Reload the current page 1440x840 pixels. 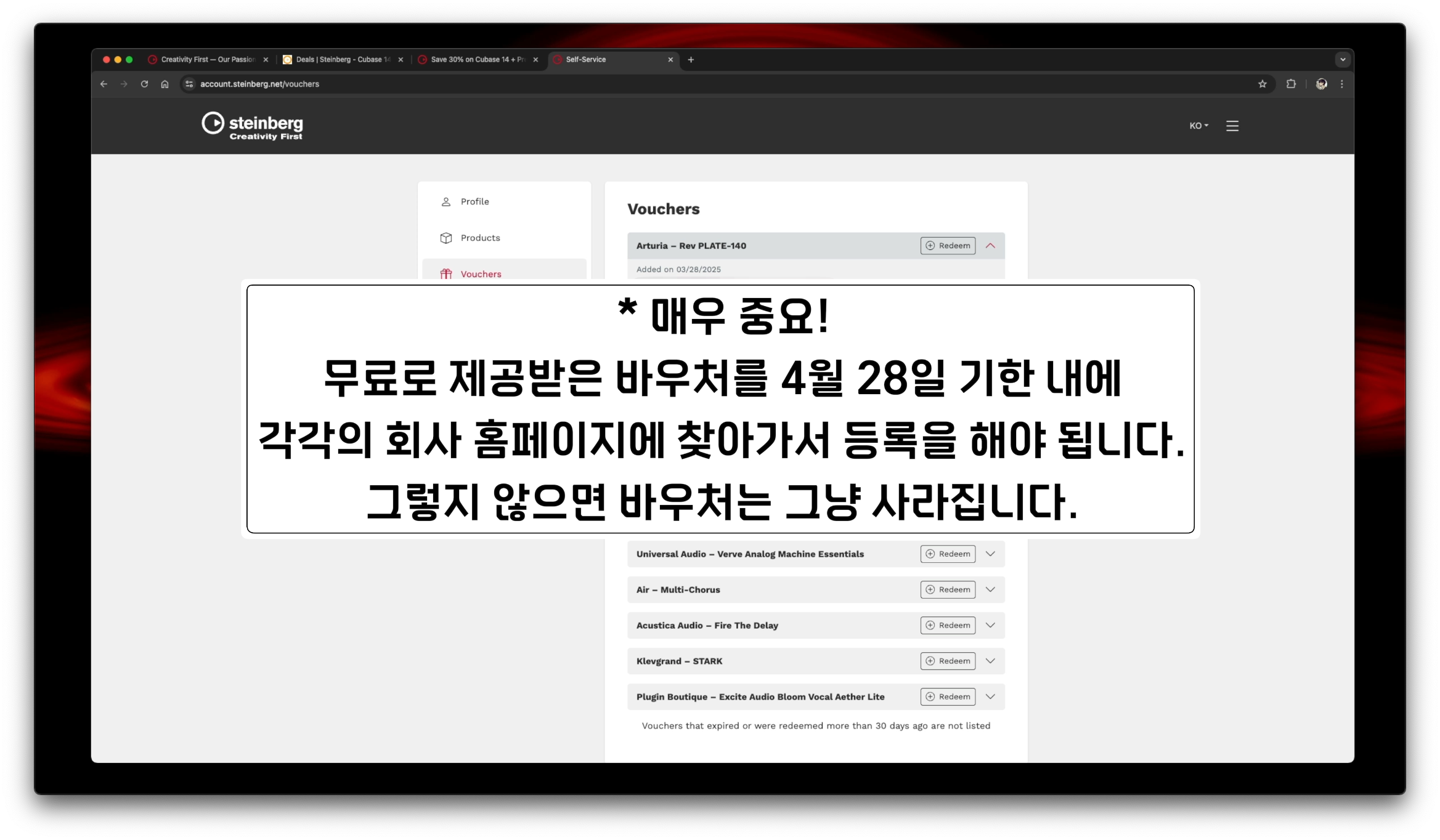(144, 84)
